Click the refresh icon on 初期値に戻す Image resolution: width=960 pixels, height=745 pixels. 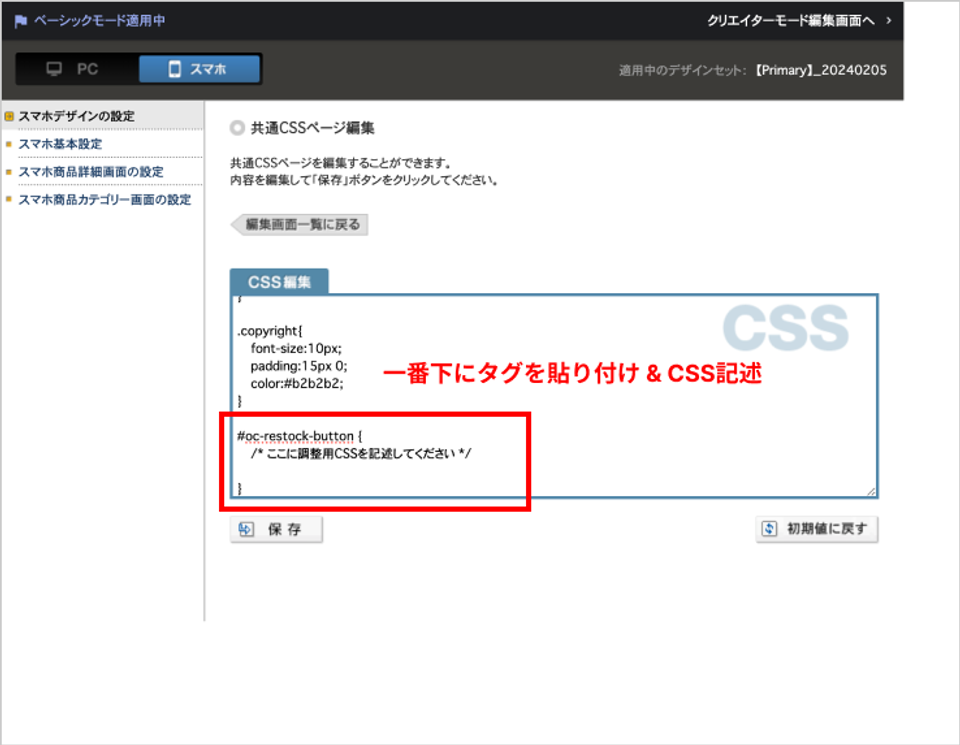[770, 529]
